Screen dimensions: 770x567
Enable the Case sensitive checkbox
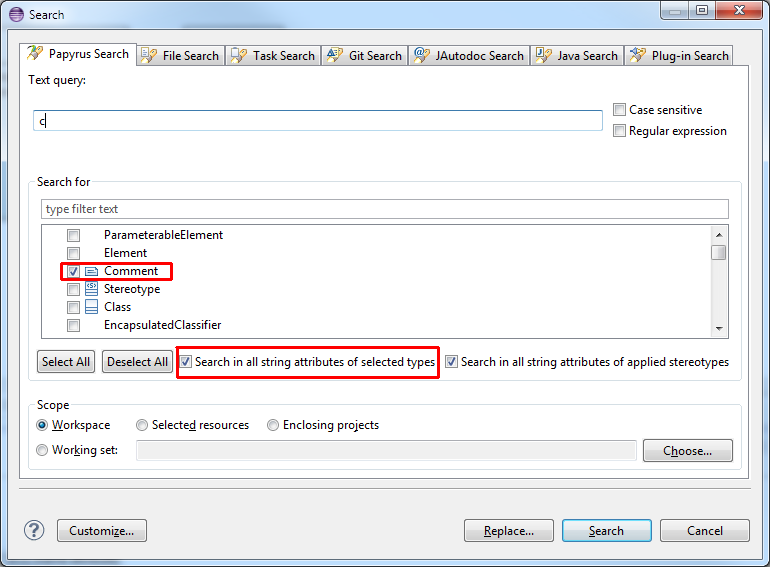coord(619,109)
